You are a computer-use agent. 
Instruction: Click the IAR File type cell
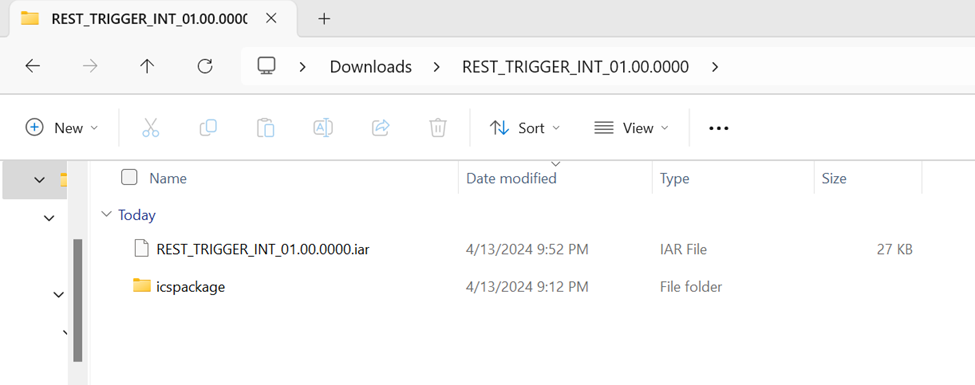click(683, 249)
